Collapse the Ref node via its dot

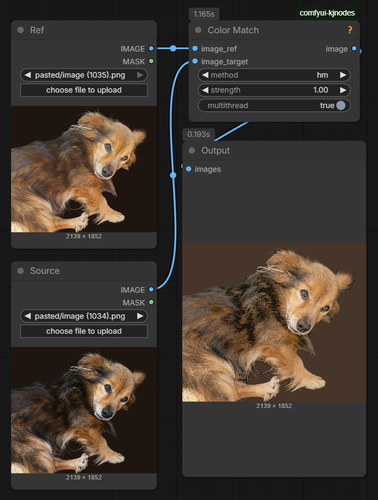(x=21, y=30)
